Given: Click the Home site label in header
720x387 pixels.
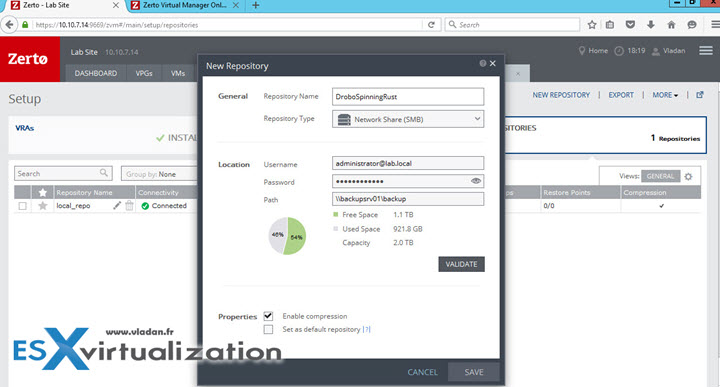Looking at the screenshot, I should pos(598,50).
